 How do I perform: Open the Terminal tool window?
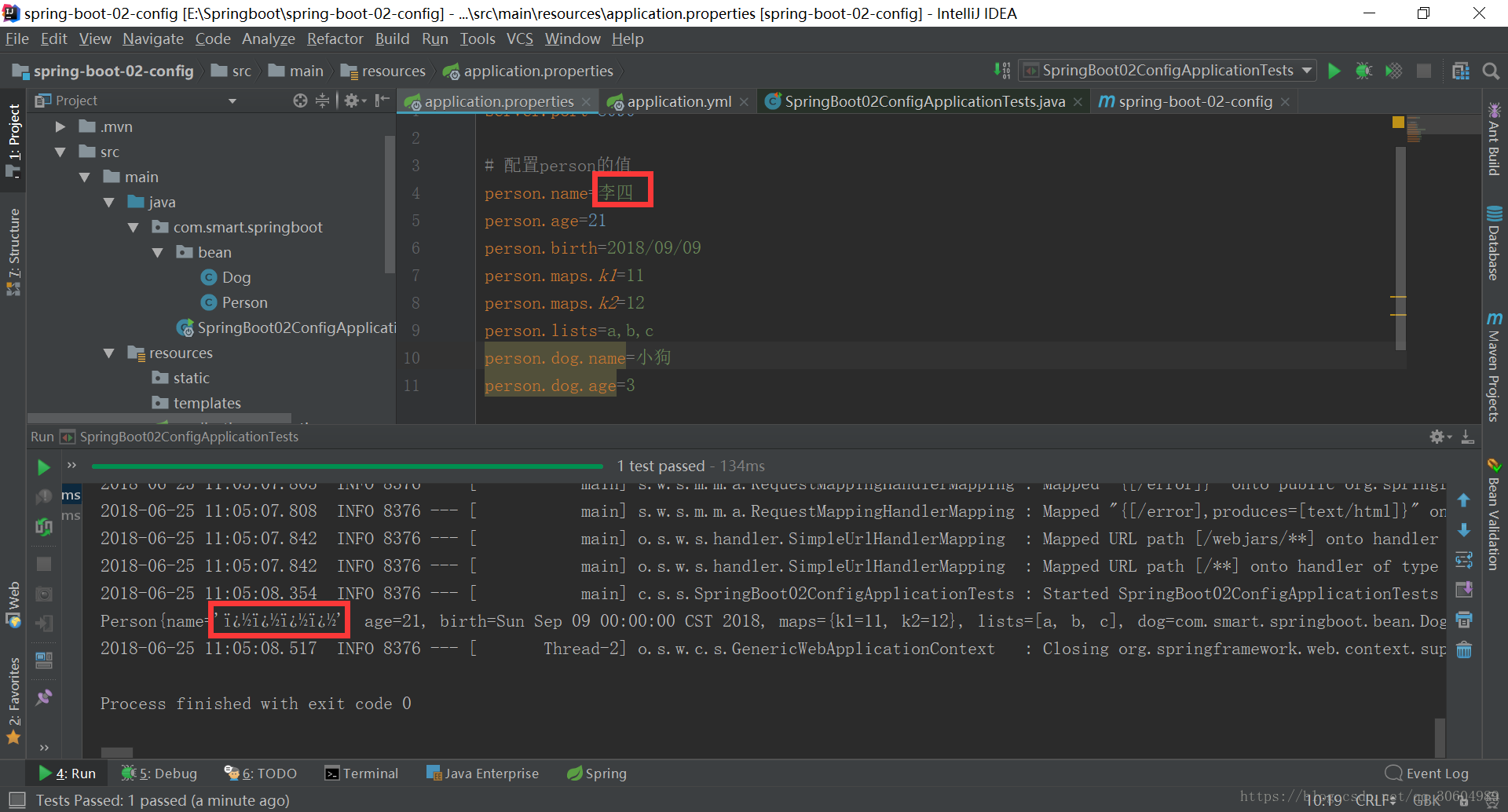tap(361, 774)
